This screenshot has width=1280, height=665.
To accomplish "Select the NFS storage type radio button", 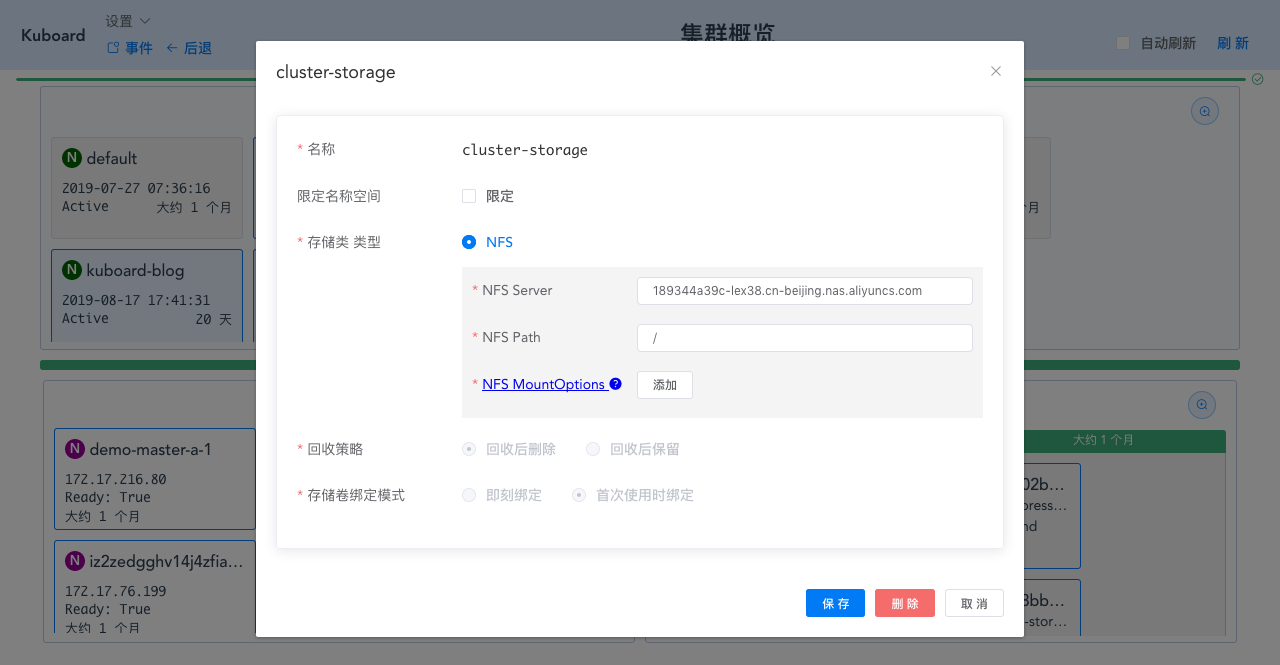I will [469, 241].
